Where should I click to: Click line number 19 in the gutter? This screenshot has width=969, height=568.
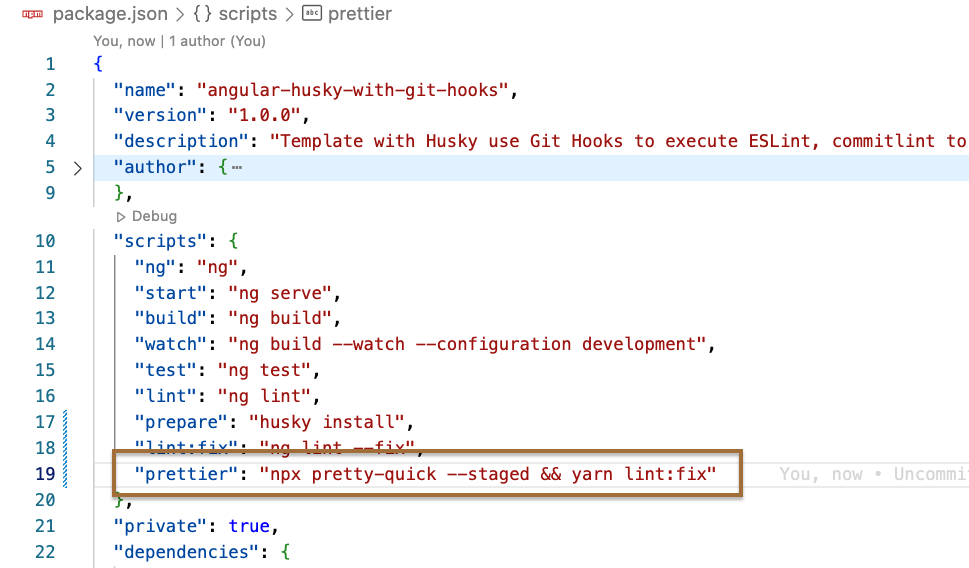pos(45,473)
